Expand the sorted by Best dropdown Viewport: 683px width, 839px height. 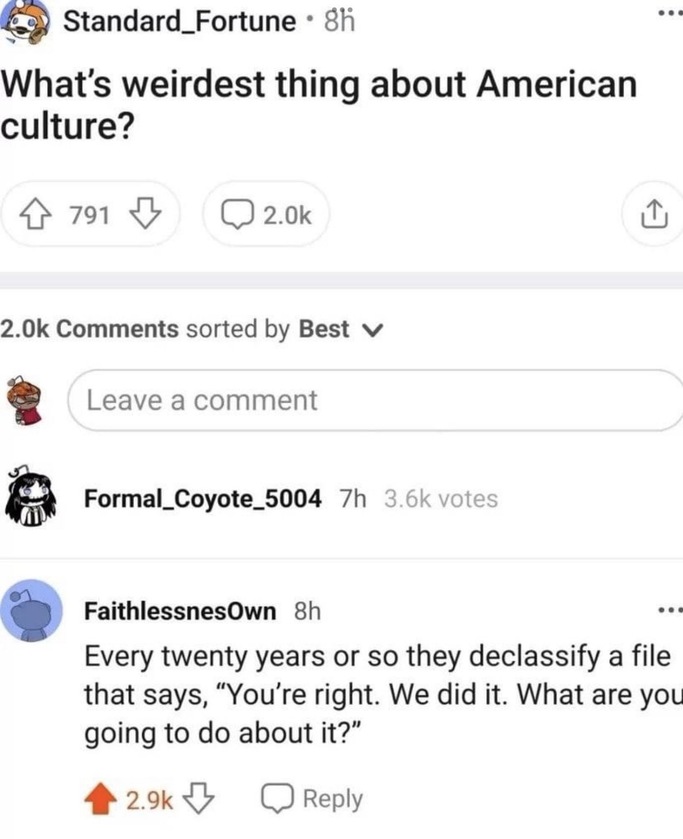[x=340, y=329]
